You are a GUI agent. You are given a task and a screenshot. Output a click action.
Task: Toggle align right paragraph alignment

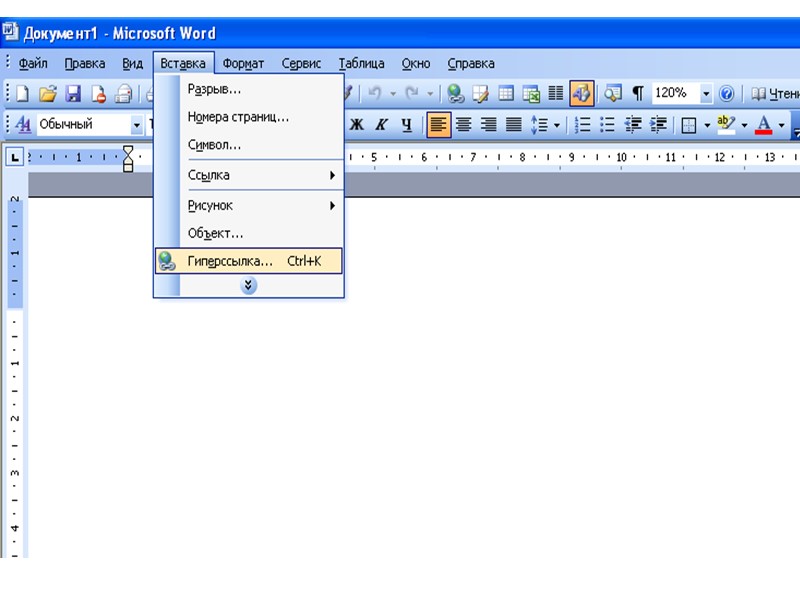point(488,124)
